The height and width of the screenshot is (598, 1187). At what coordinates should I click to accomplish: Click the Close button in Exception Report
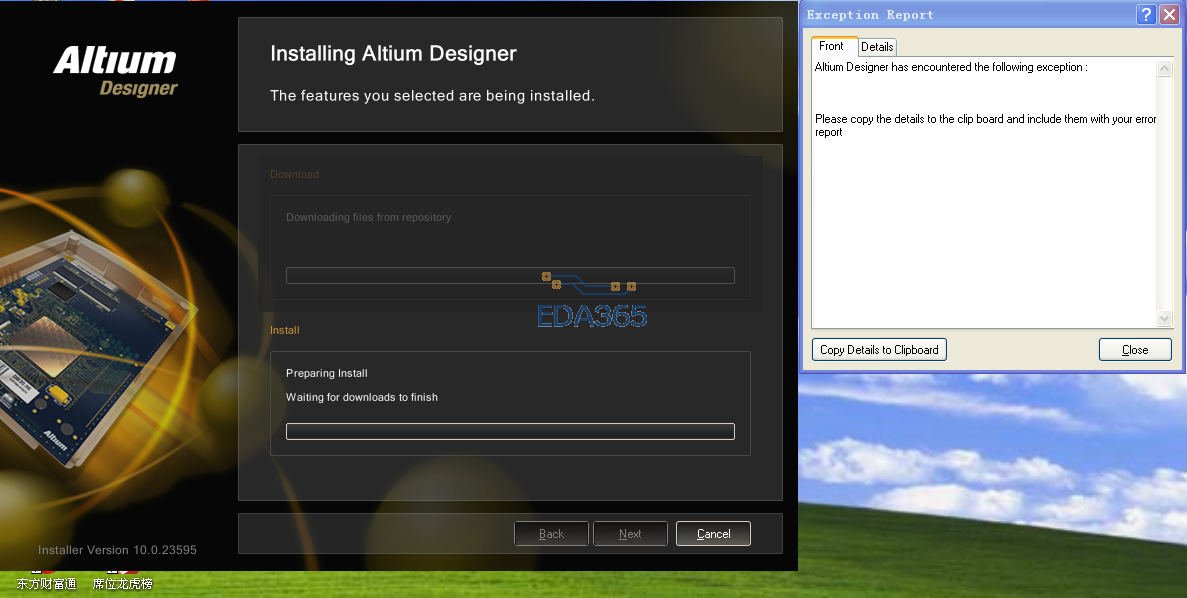point(1135,350)
